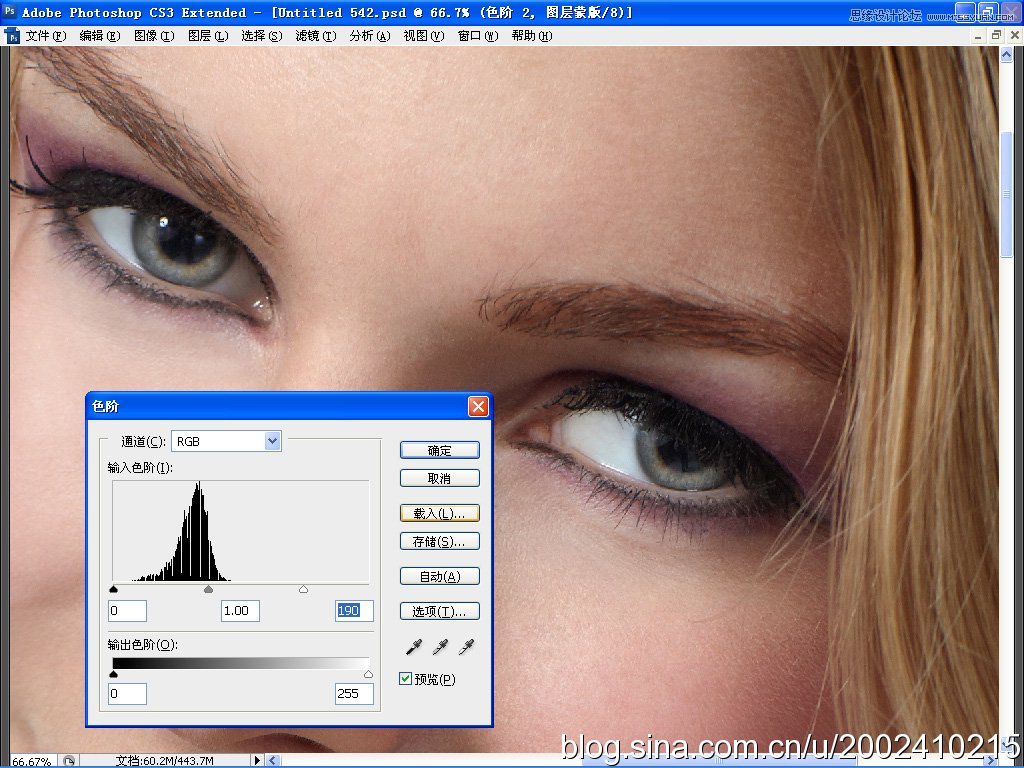Click the output white level slider
Screen dimensions: 1024x768
click(x=368, y=674)
